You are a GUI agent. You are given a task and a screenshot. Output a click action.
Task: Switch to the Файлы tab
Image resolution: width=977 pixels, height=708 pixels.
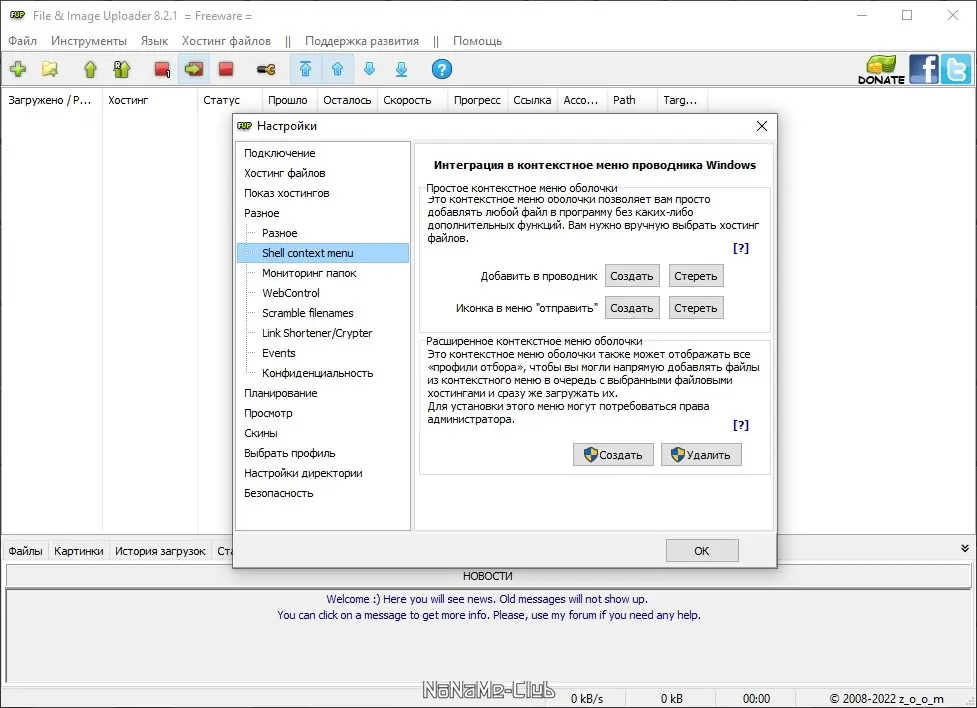tap(26, 551)
